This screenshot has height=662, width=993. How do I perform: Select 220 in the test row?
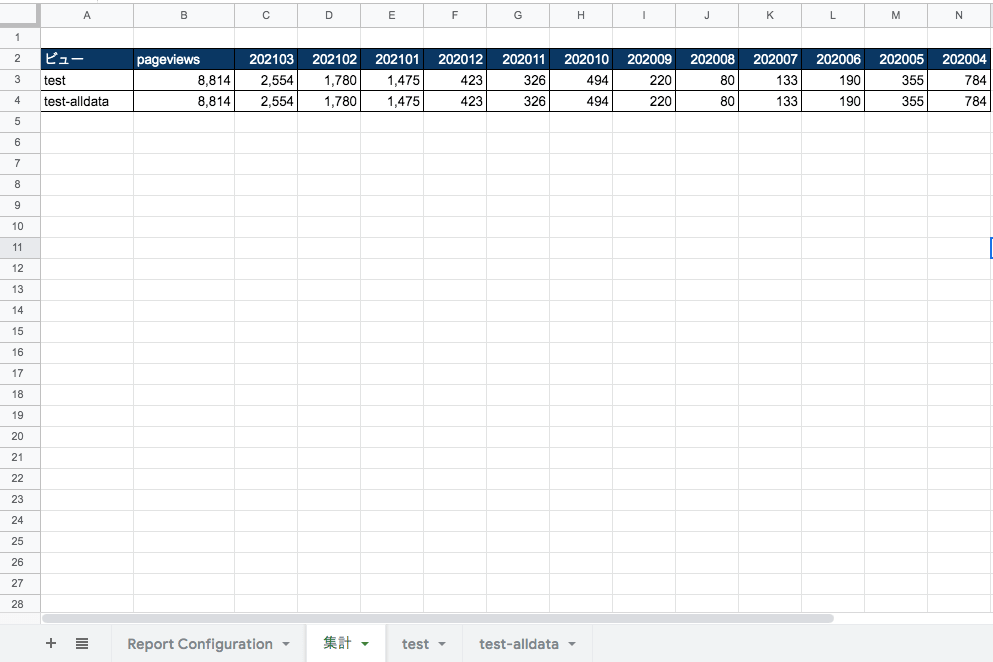pyautogui.click(x=644, y=80)
